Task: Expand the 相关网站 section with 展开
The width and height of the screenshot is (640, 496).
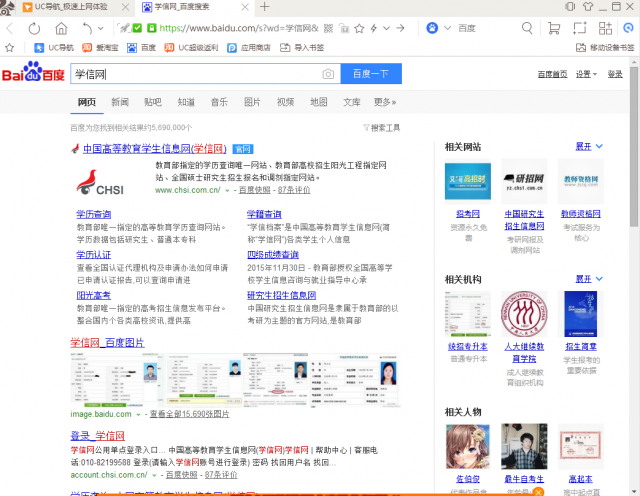Action: [589, 146]
